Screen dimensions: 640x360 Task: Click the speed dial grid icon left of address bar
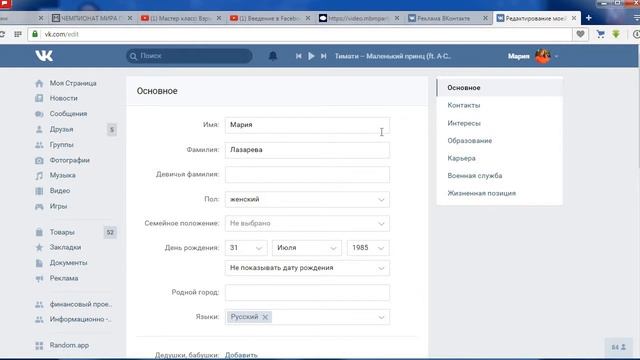[x=18, y=34]
